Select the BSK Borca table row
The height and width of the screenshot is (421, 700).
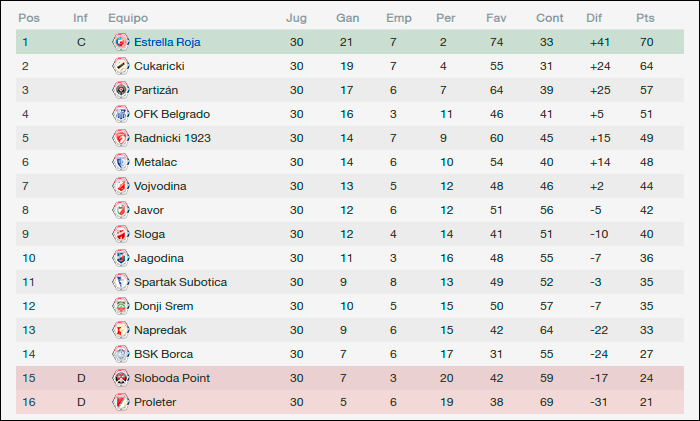pos(350,354)
